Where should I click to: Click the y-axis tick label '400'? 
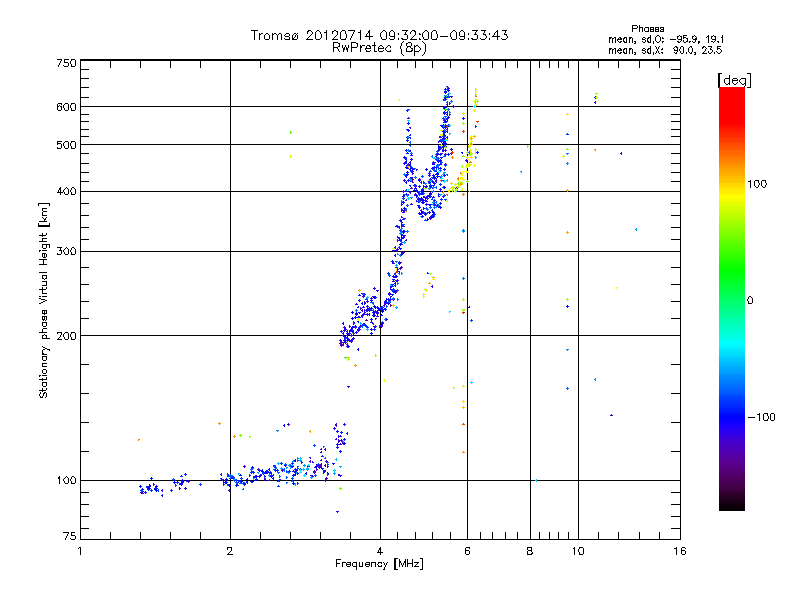tap(66, 191)
